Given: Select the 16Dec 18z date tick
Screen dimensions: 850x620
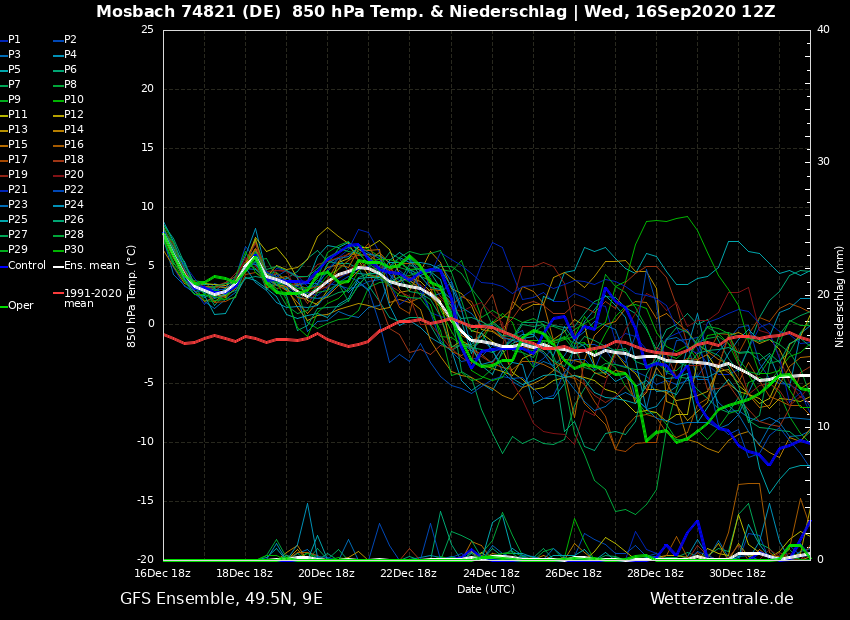Looking at the screenshot, I should [163, 574].
